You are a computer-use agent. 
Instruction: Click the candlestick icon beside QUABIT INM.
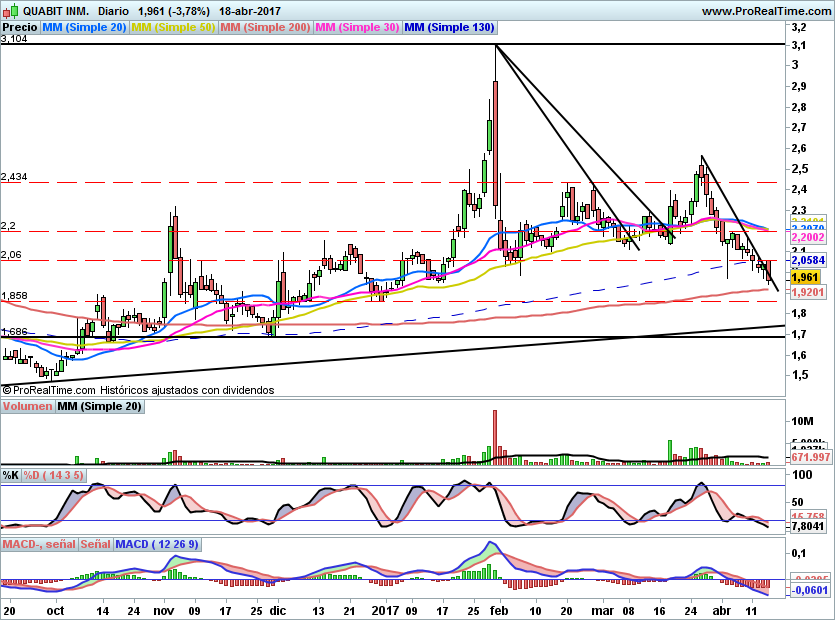(x=9, y=10)
